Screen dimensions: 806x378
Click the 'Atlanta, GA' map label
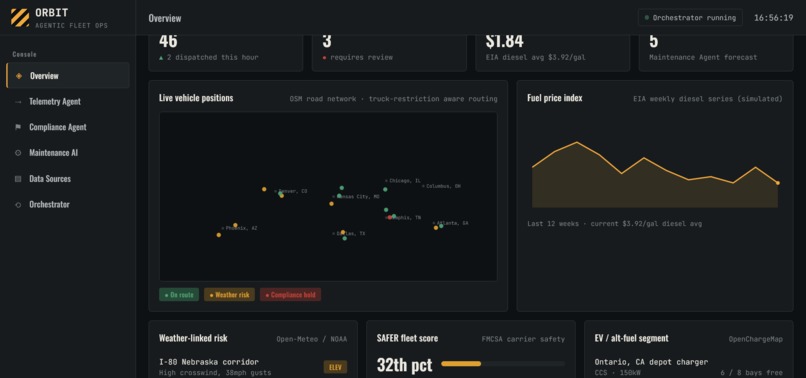(452, 223)
